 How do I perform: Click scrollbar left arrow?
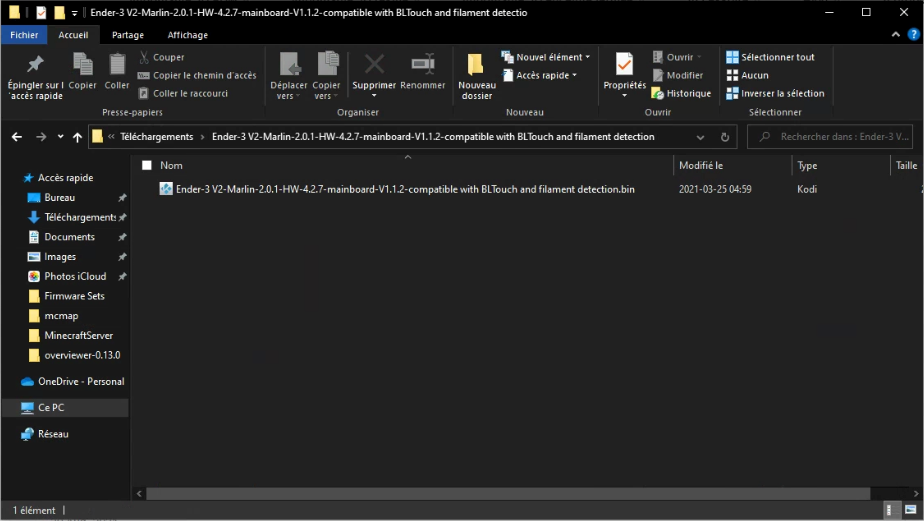[x=139, y=494]
